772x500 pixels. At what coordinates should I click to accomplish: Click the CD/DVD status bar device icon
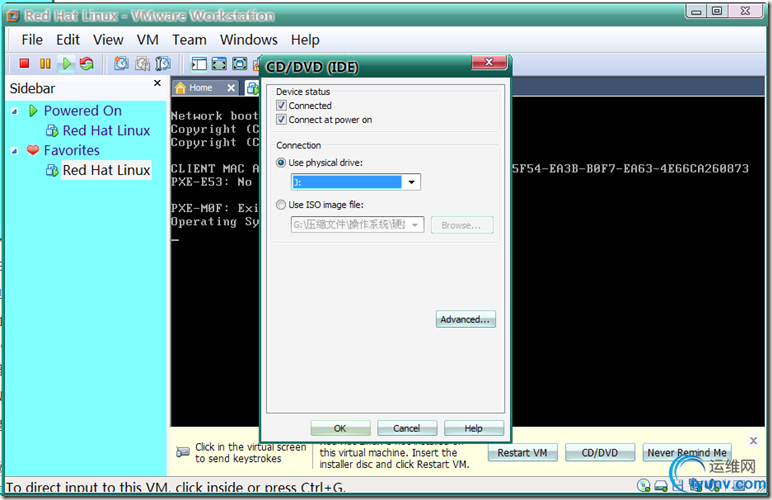tap(643, 486)
